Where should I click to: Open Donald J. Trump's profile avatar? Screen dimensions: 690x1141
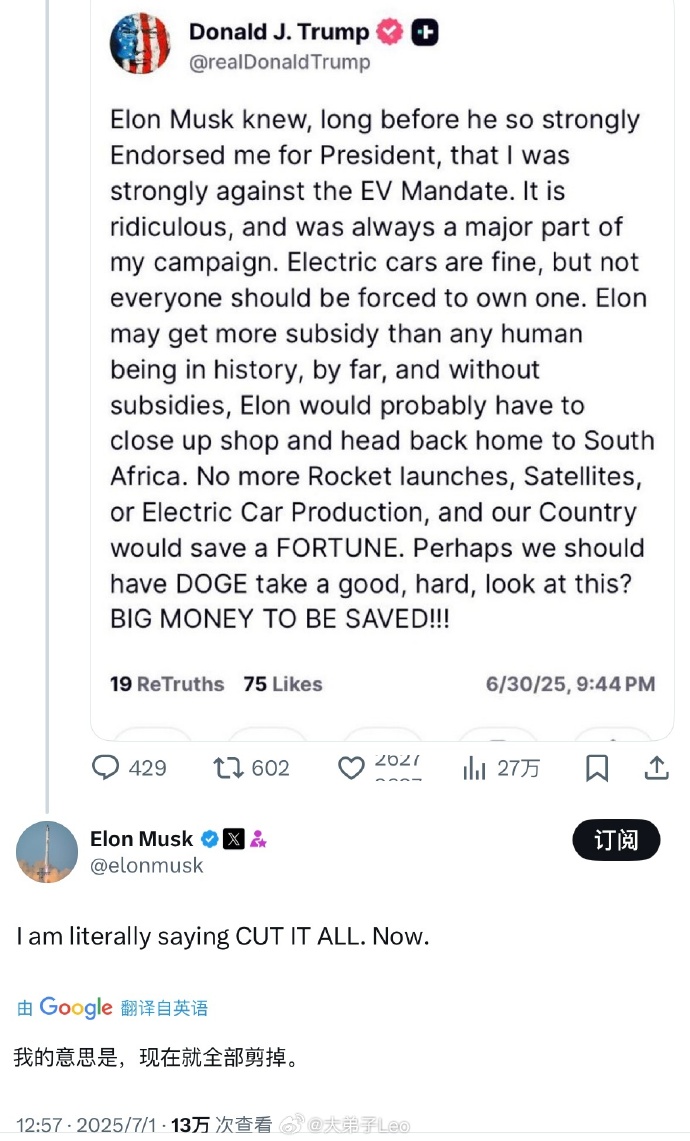pos(140,43)
